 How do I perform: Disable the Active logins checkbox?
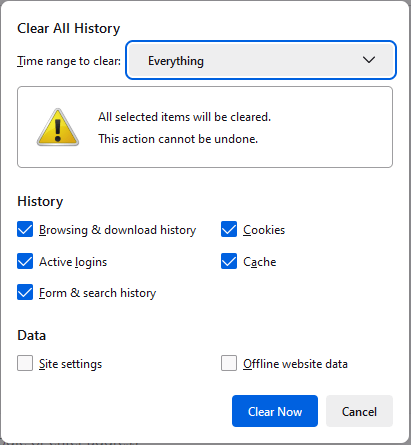tap(25, 261)
